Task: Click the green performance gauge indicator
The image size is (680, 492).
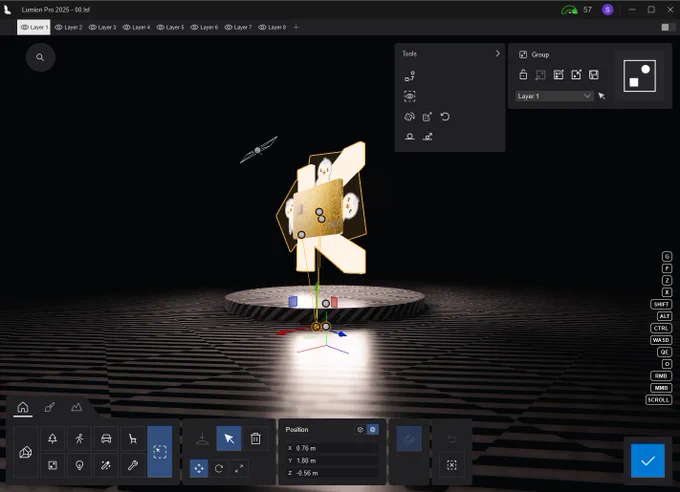Action: (569, 10)
